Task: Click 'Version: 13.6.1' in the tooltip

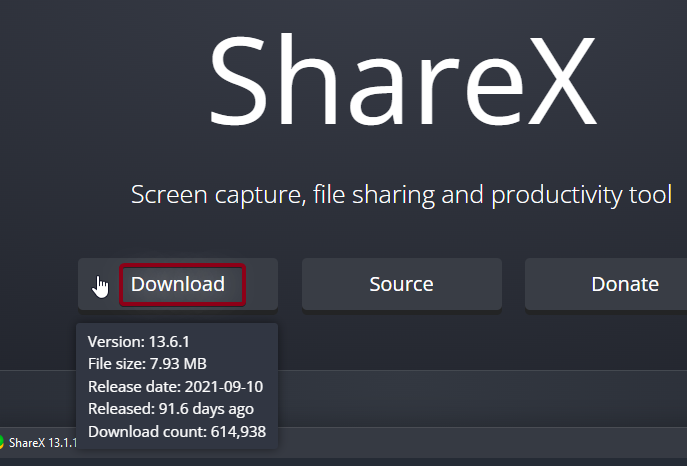Action: coord(139,342)
